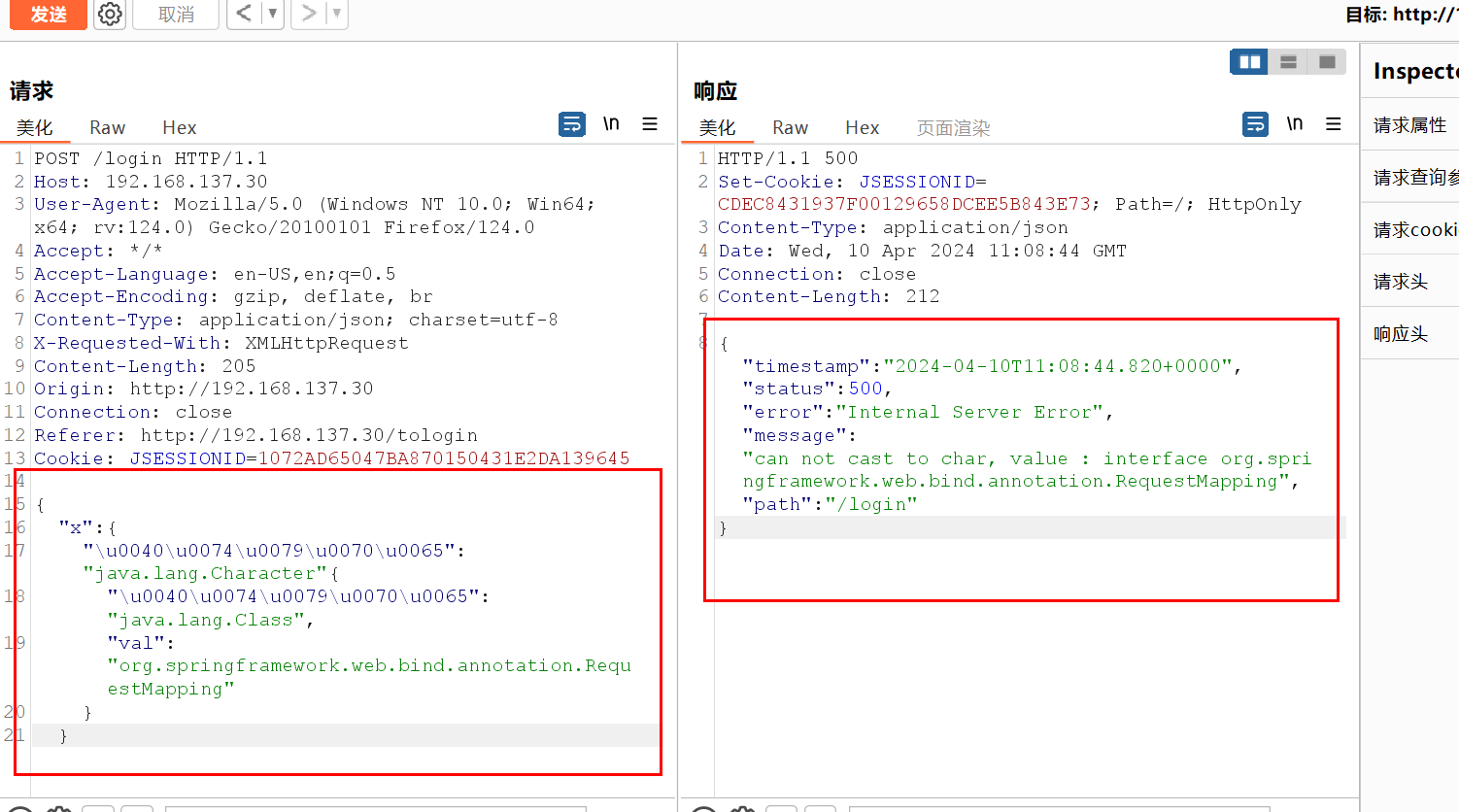Viewport: 1459px width, 812px height.
Task: Open the history dropdown next to the > arrow
Action: click(337, 13)
